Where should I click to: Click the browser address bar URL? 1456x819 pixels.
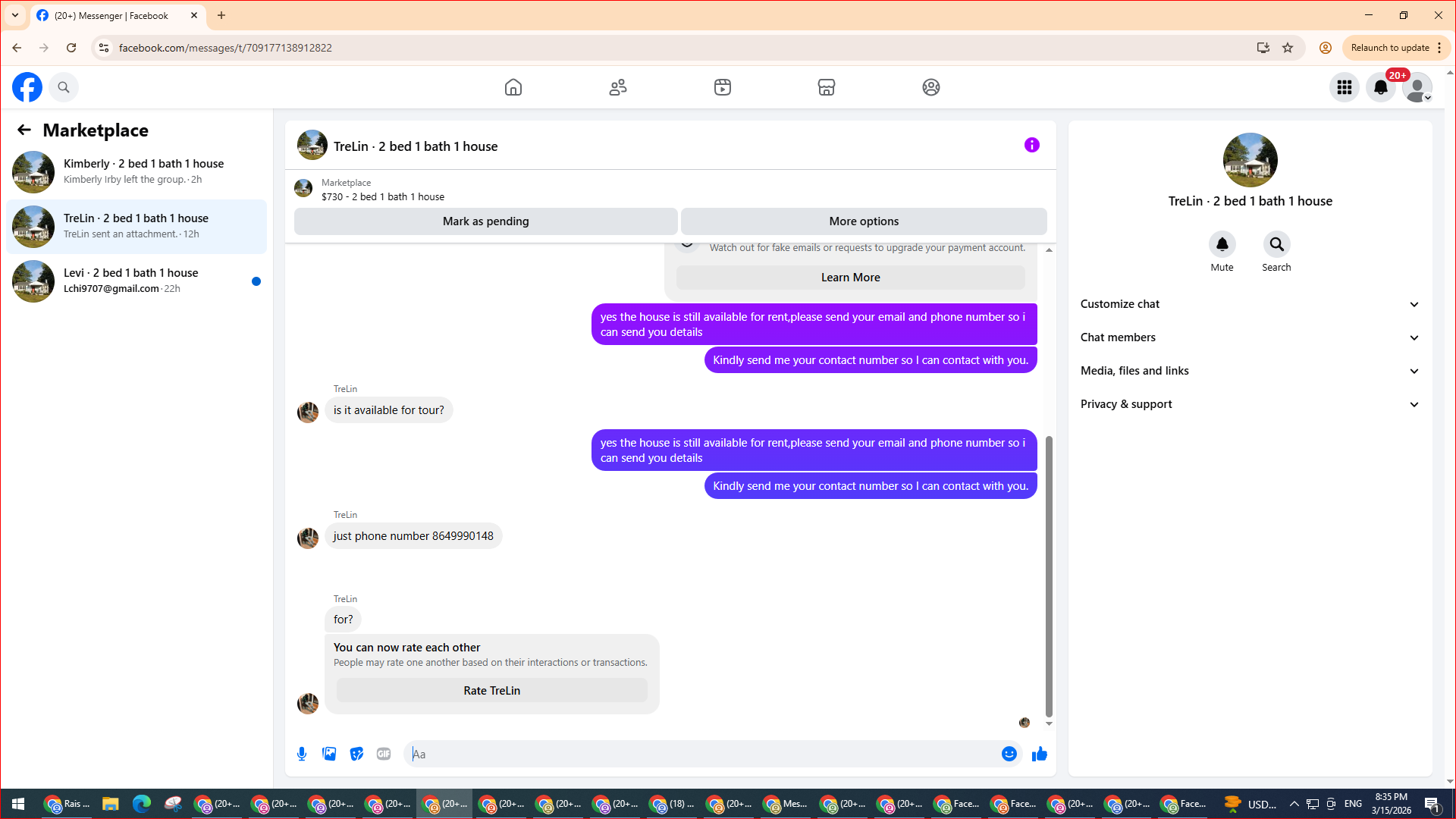pyautogui.click(x=225, y=48)
